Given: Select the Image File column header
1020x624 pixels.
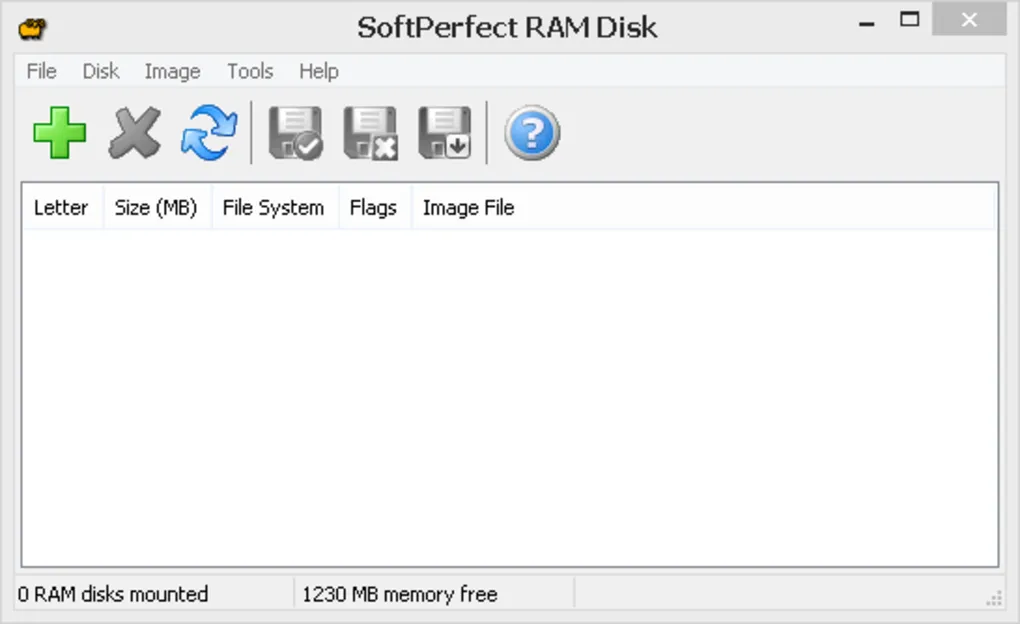Looking at the screenshot, I should click(468, 208).
